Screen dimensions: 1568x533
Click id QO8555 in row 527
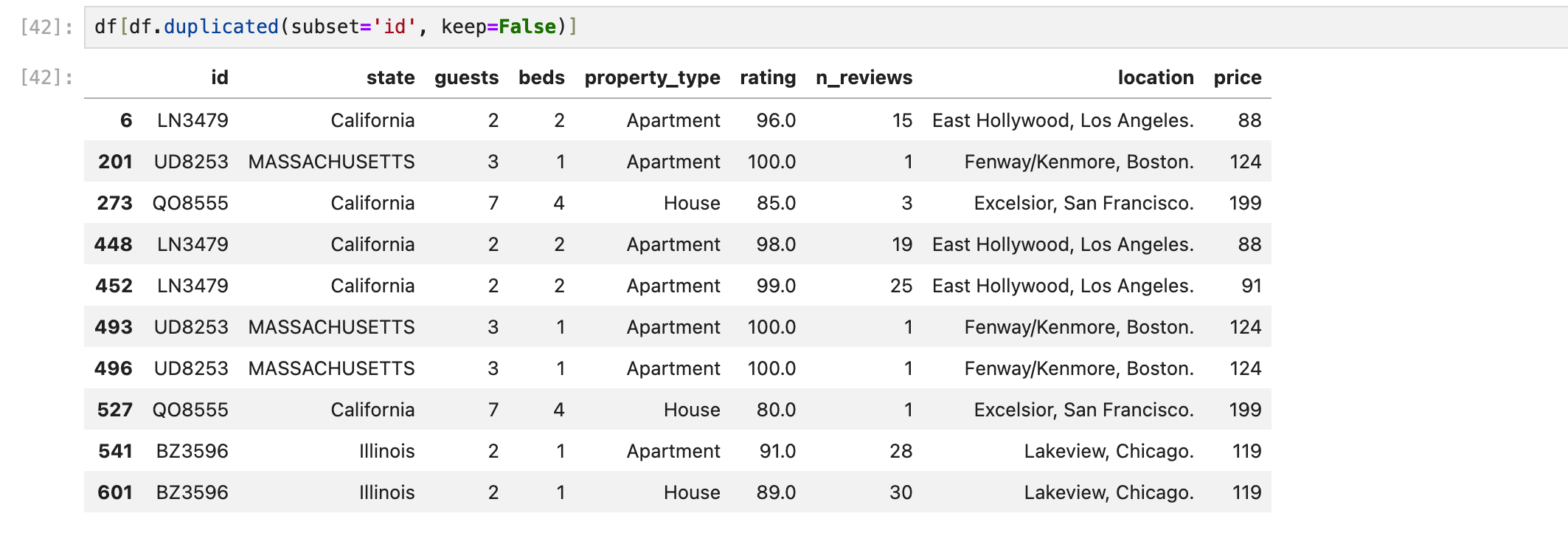[191, 410]
